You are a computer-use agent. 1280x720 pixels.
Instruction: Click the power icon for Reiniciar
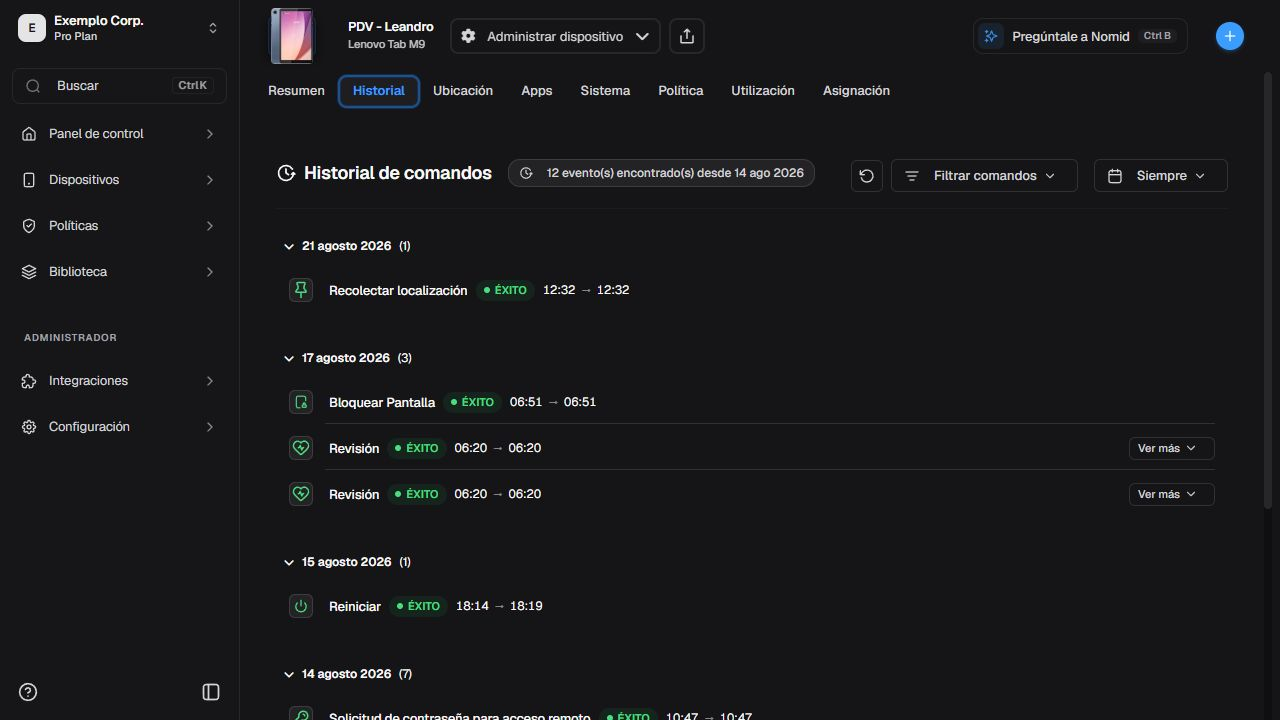click(301, 606)
